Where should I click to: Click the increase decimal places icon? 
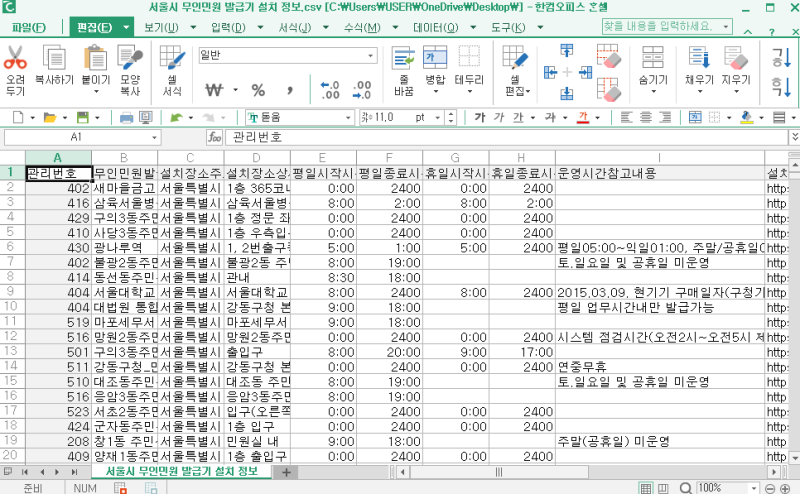(x=330, y=90)
